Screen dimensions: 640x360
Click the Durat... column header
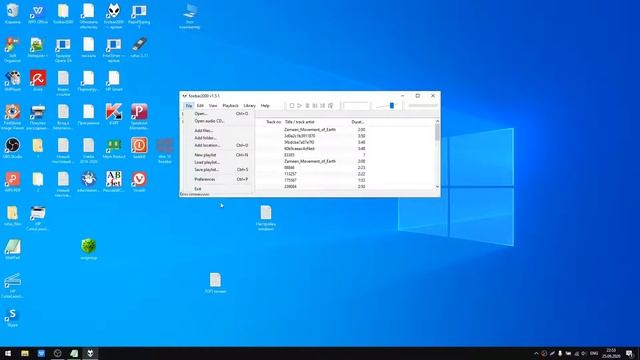pyautogui.click(x=358, y=122)
